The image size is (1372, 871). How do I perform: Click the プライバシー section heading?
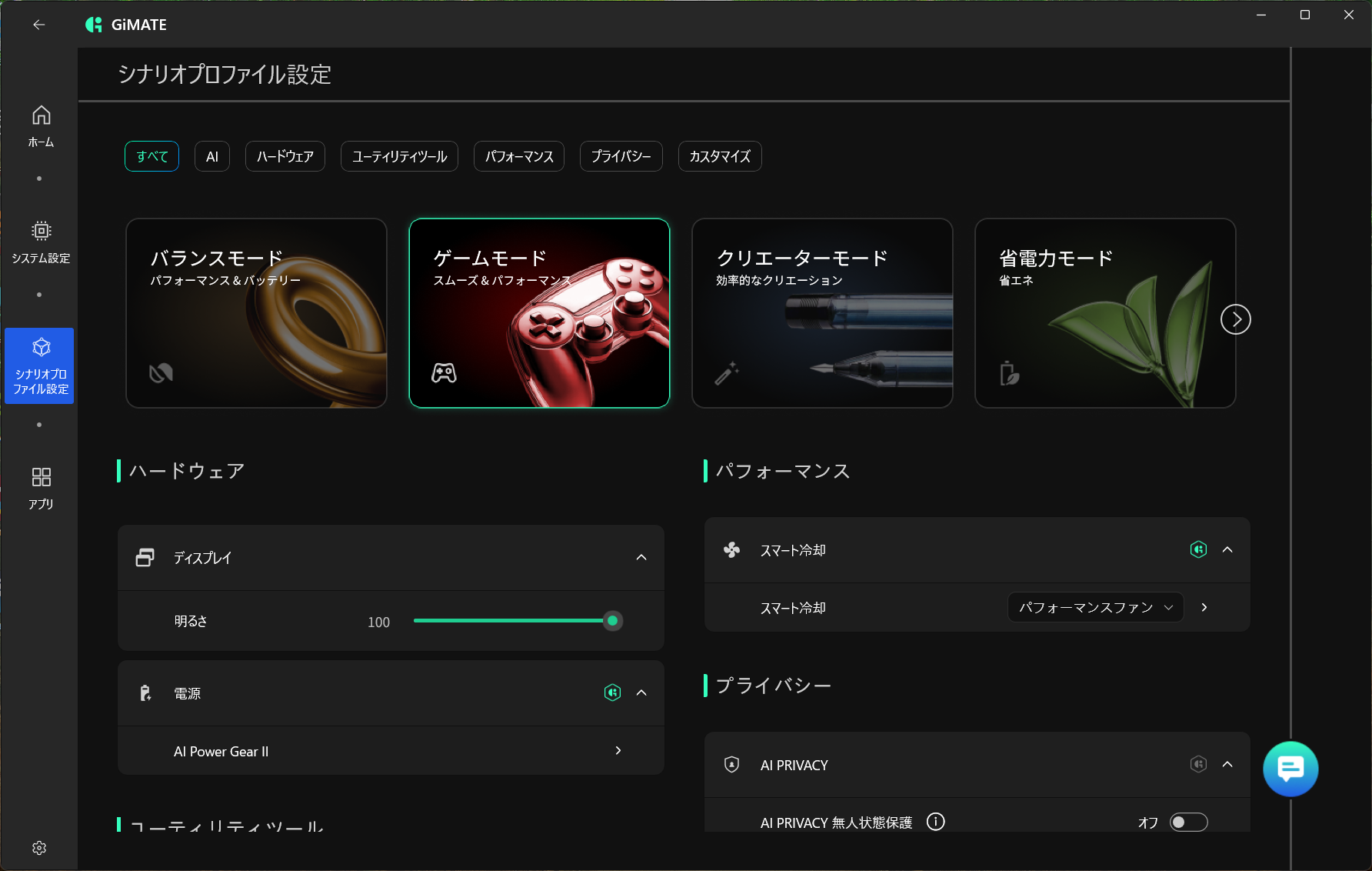[x=774, y=686]
